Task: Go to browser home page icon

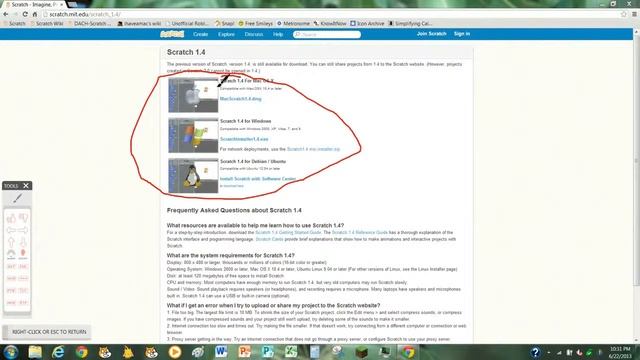Action: coord(35,14)
